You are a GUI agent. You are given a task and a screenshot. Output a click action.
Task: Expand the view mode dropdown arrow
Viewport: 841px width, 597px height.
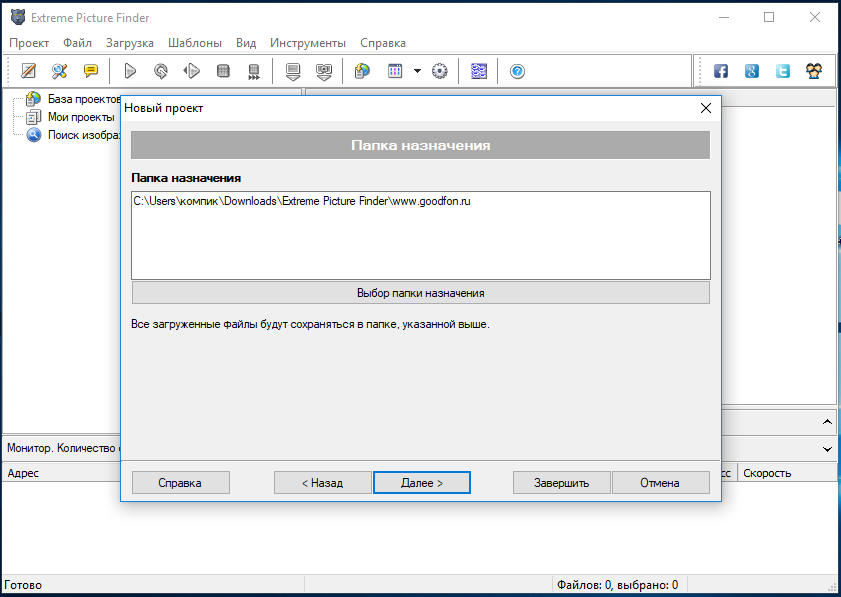417,71
